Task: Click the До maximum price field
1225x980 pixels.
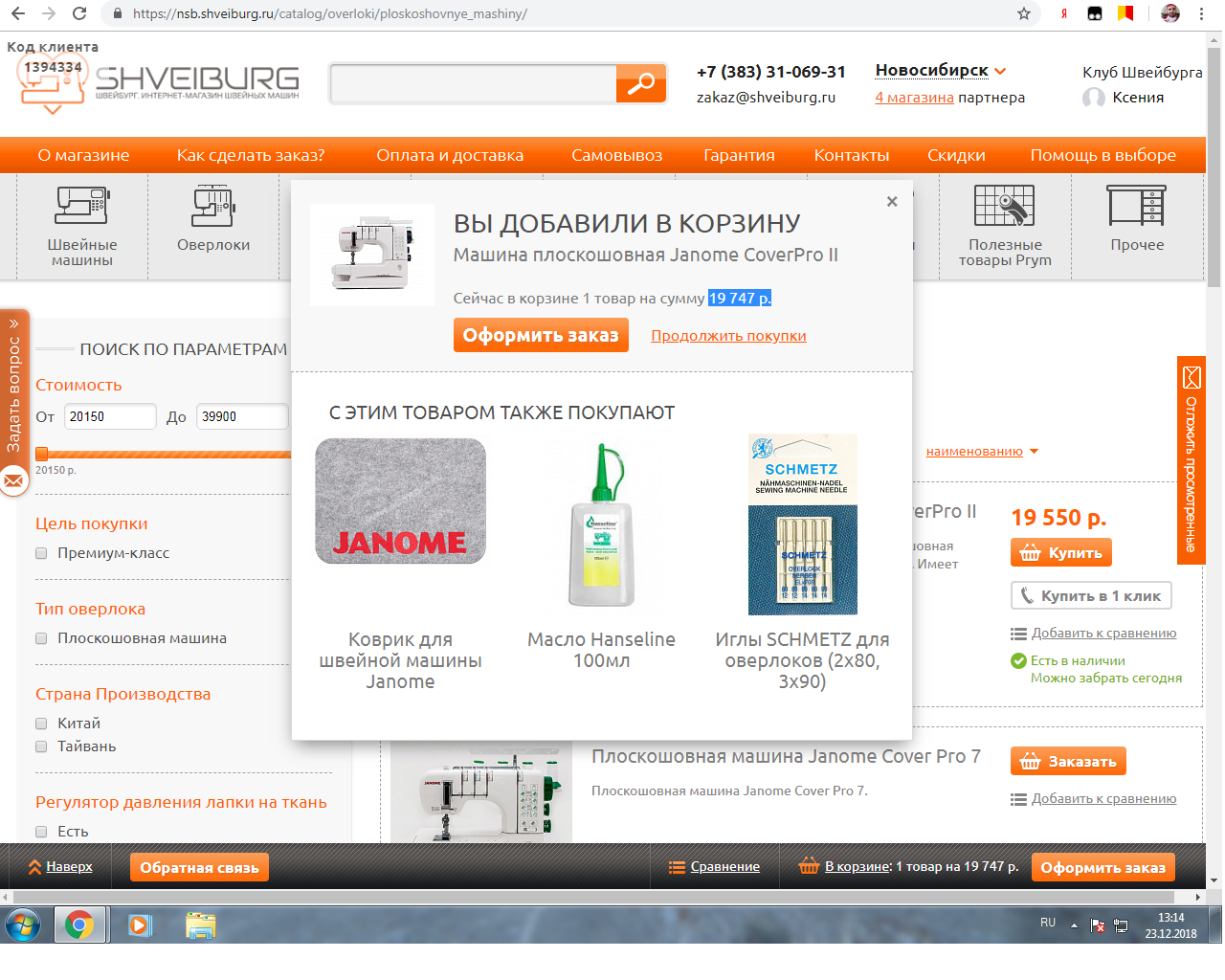Action: tap(242, 416)
